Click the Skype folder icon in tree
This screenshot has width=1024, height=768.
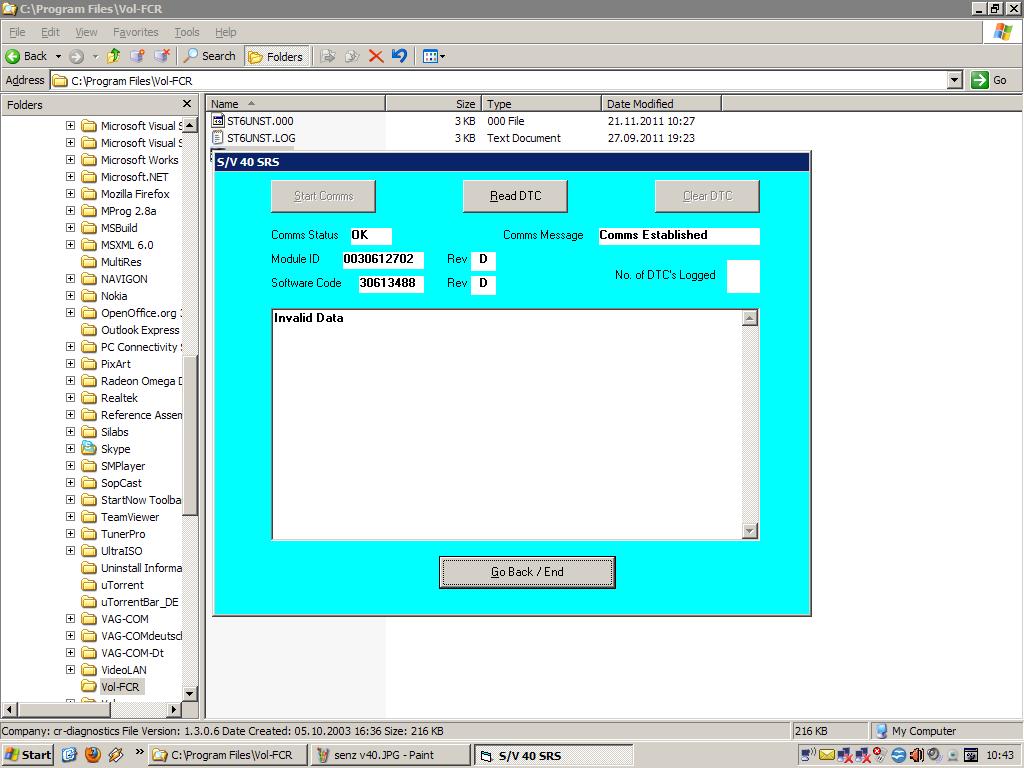(89, 449)
